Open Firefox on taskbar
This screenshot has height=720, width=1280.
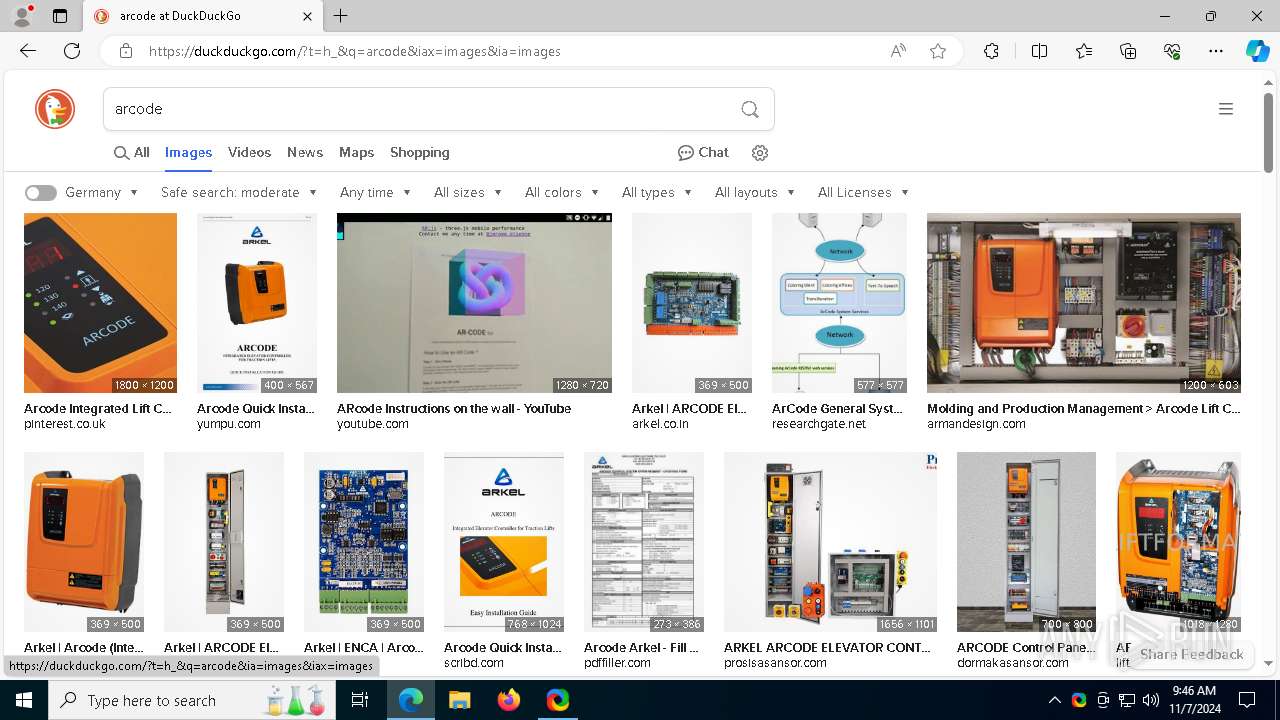point(508,700)
